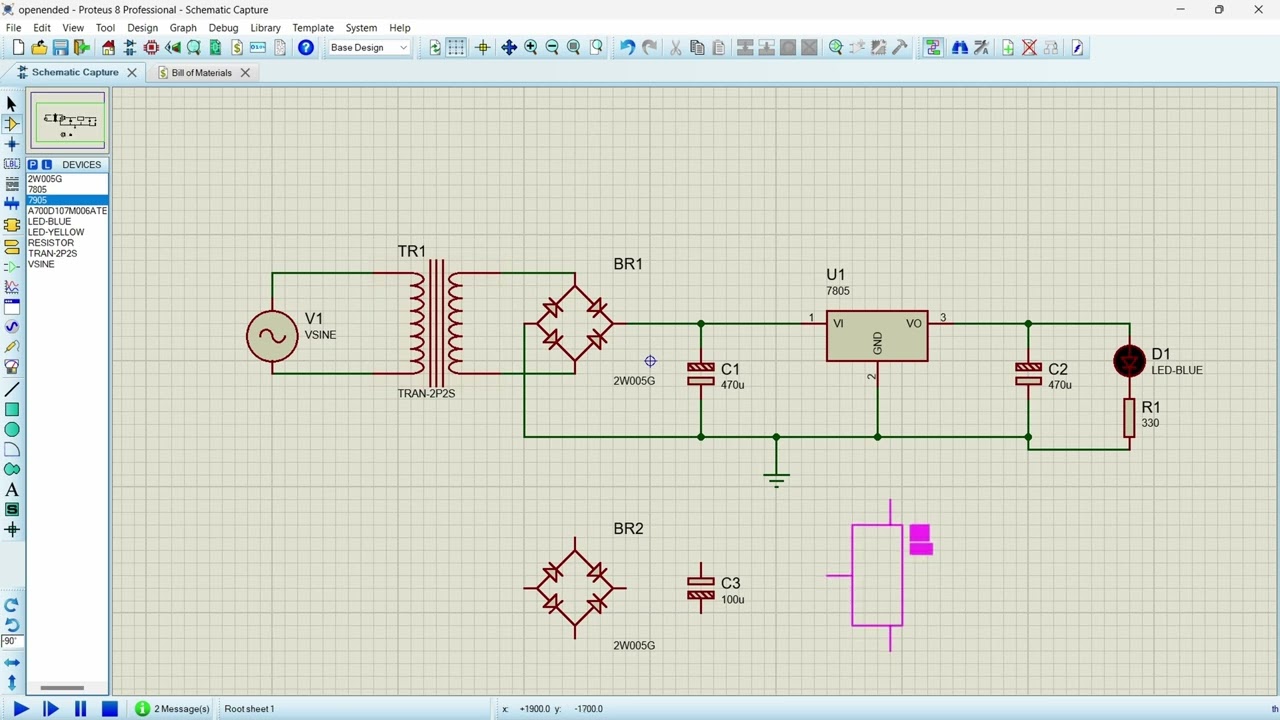The image size is (1280, 720).
Task: Toggle the Wire Autorouter button
Action: click(933, 47)
